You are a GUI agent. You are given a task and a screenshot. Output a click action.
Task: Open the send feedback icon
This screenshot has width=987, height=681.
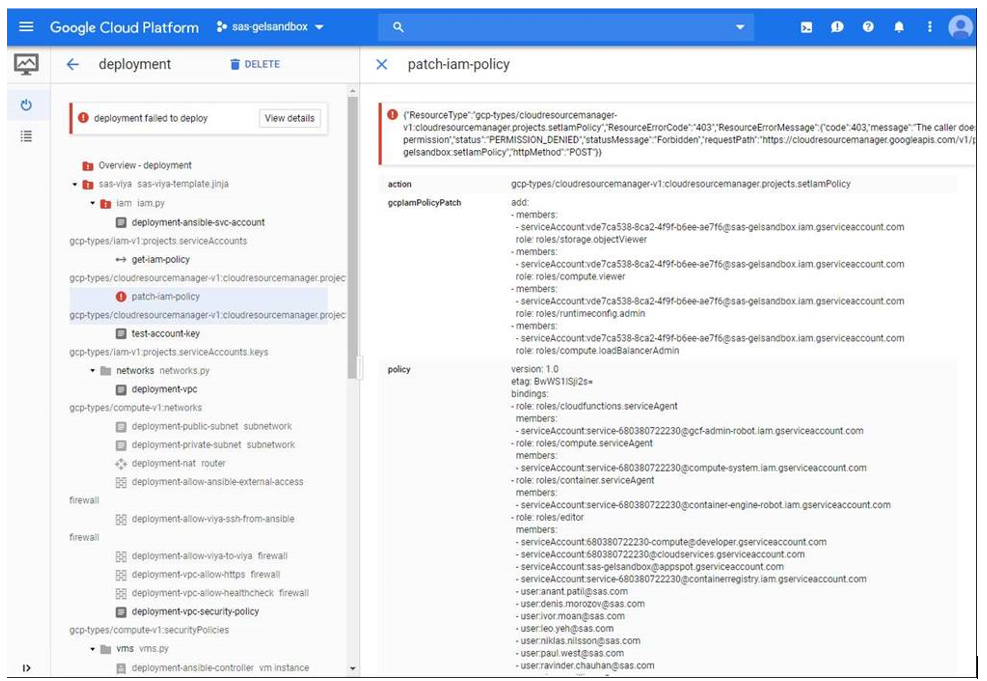click(x=837, y=27)
